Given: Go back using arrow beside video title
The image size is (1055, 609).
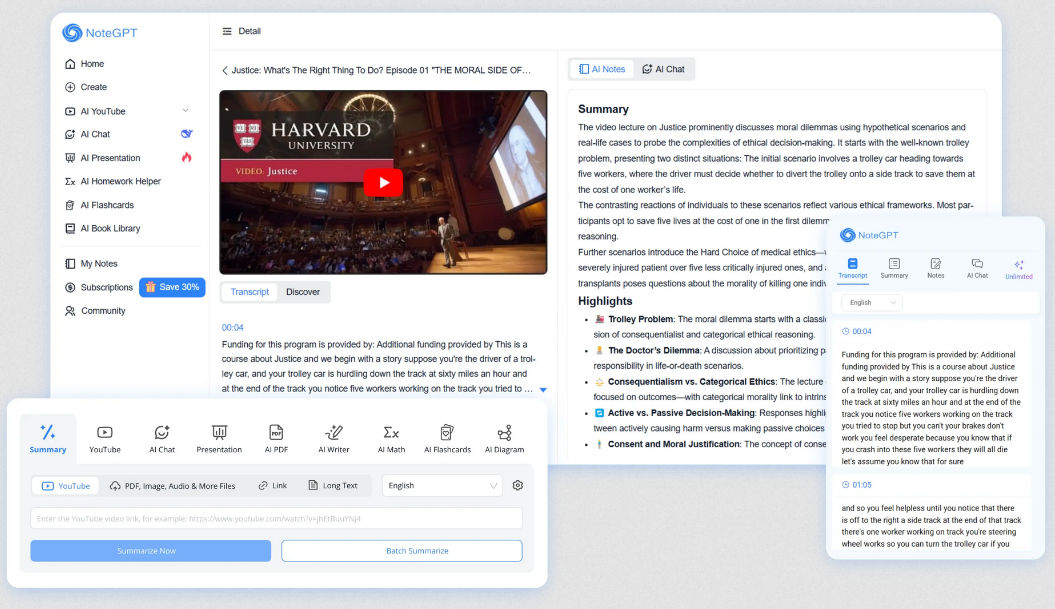Looking at the screenshot, I should [225, 70].
